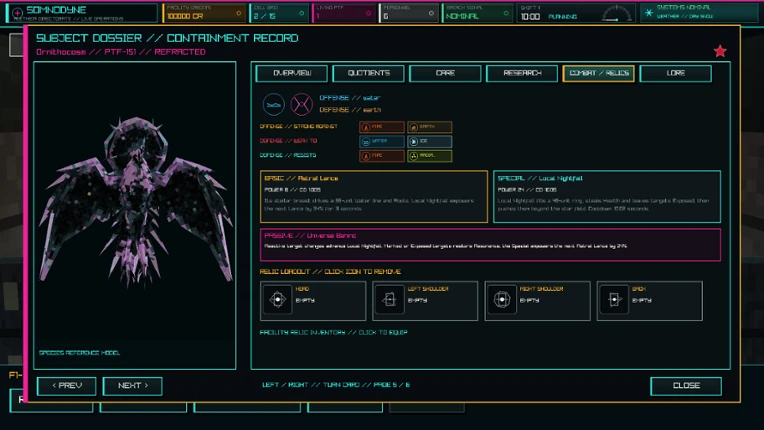Switch to the Research tab

tap(522, 73)
